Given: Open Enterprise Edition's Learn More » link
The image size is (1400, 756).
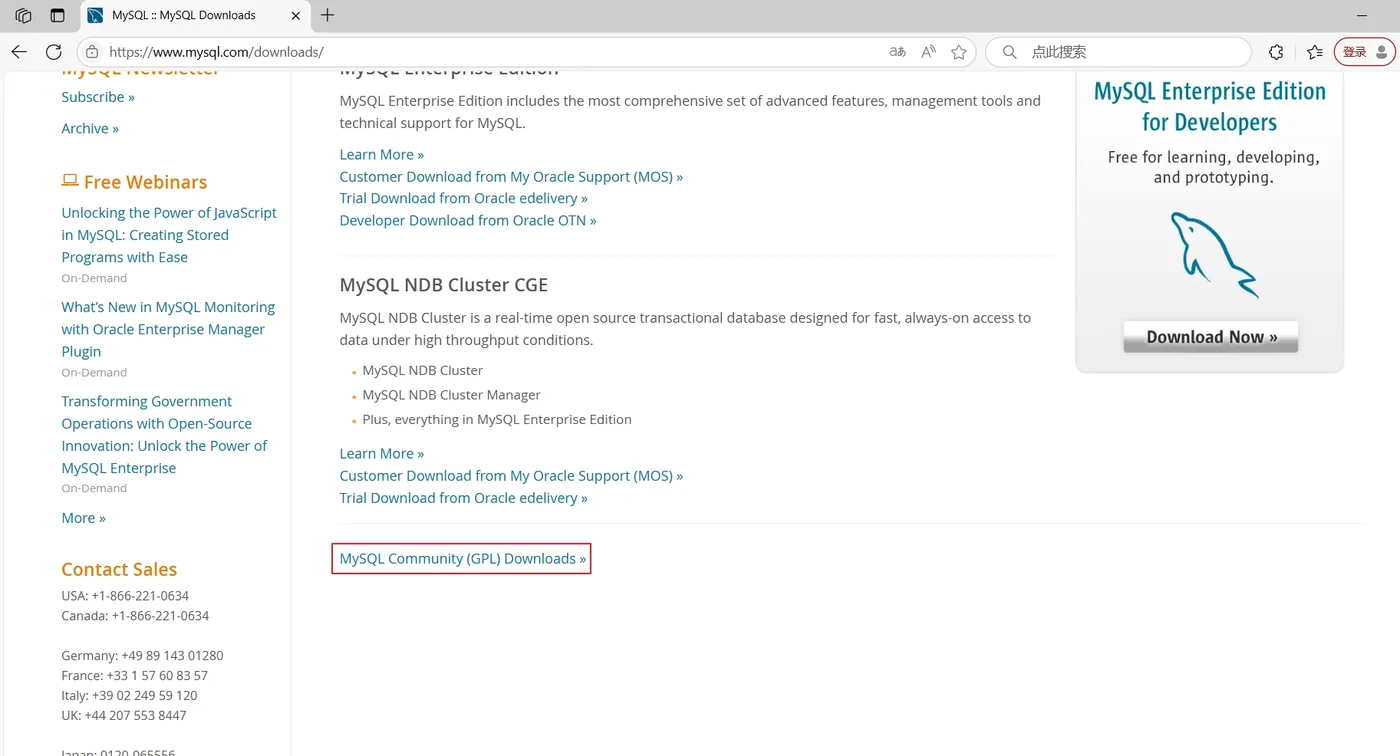Looking at the screenshot, I should pos(382,154).
